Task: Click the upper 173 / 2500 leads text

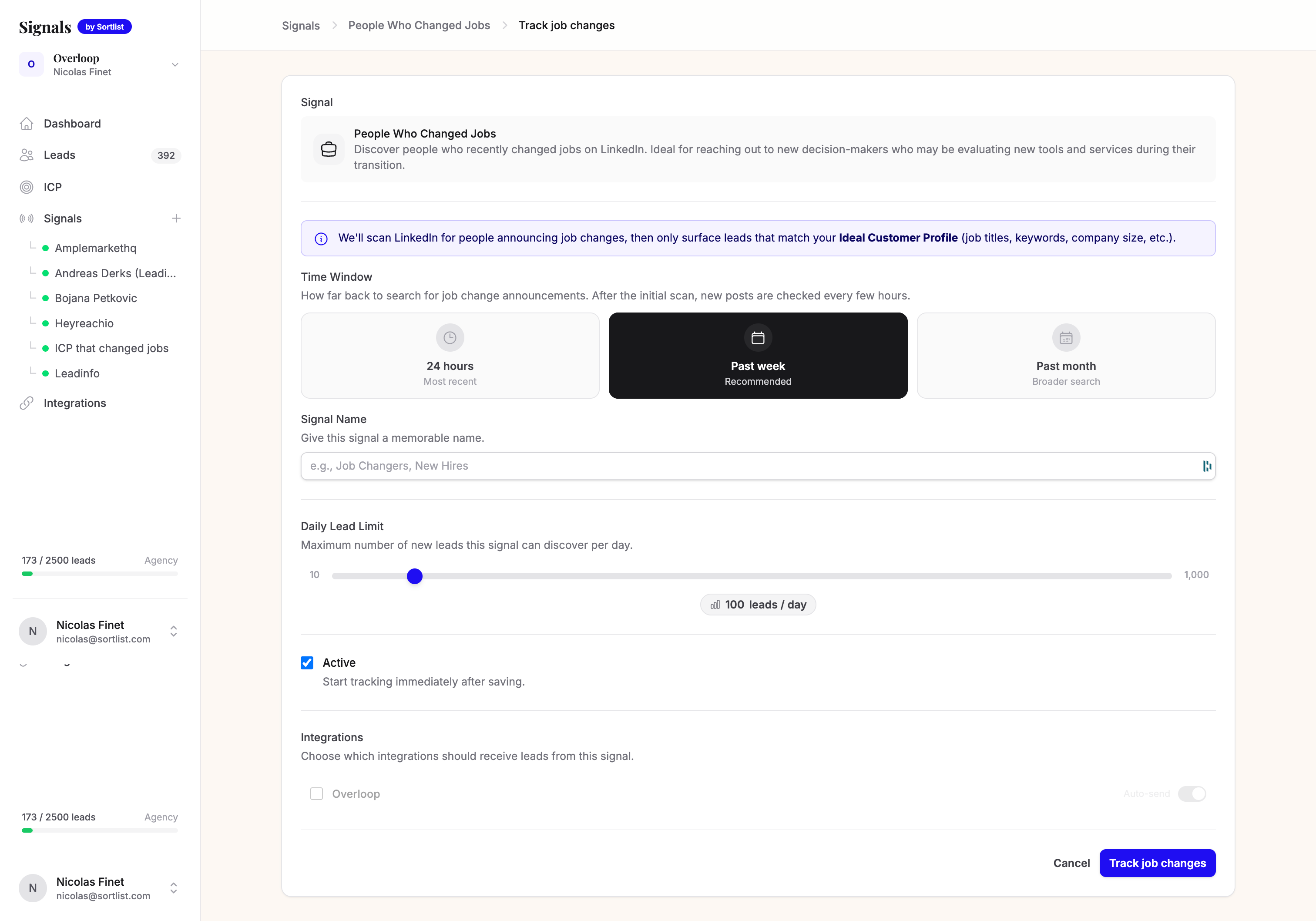Action: pyautogui.click(x=58, y=560)
